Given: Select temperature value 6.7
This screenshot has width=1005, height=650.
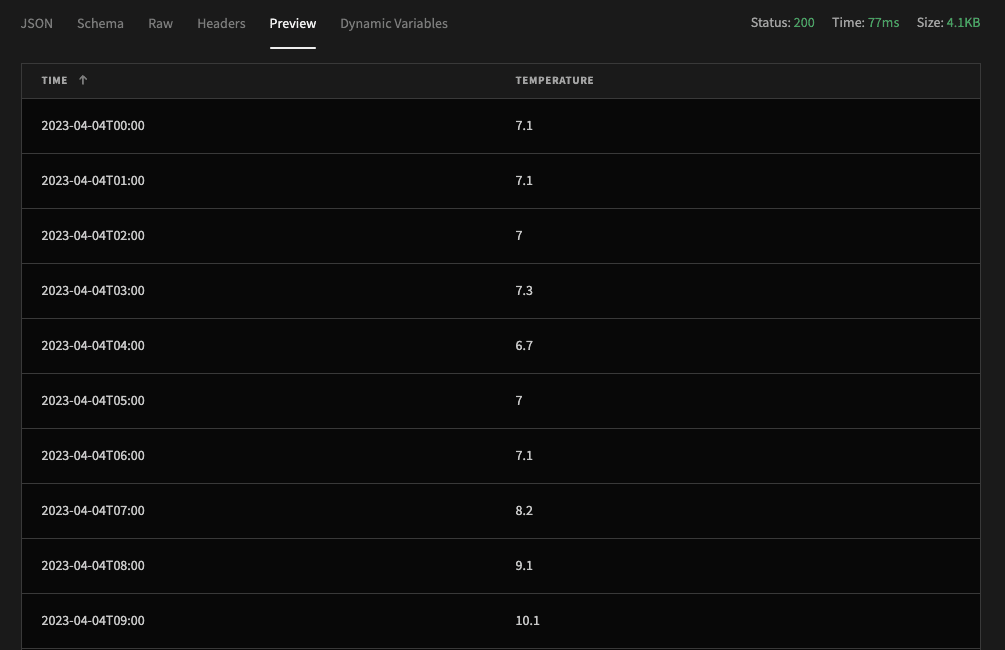Looking at the screenshot, I should tap(524, 346).
